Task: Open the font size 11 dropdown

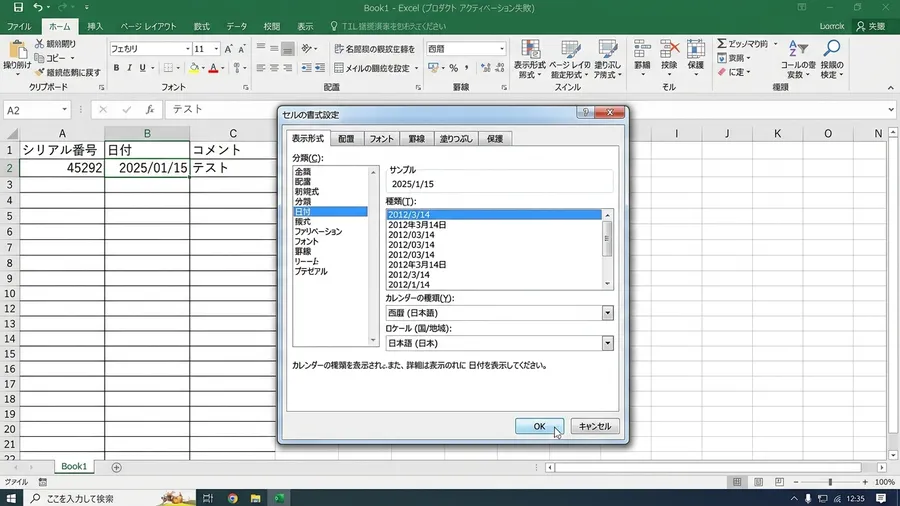Action: point(216,49)
